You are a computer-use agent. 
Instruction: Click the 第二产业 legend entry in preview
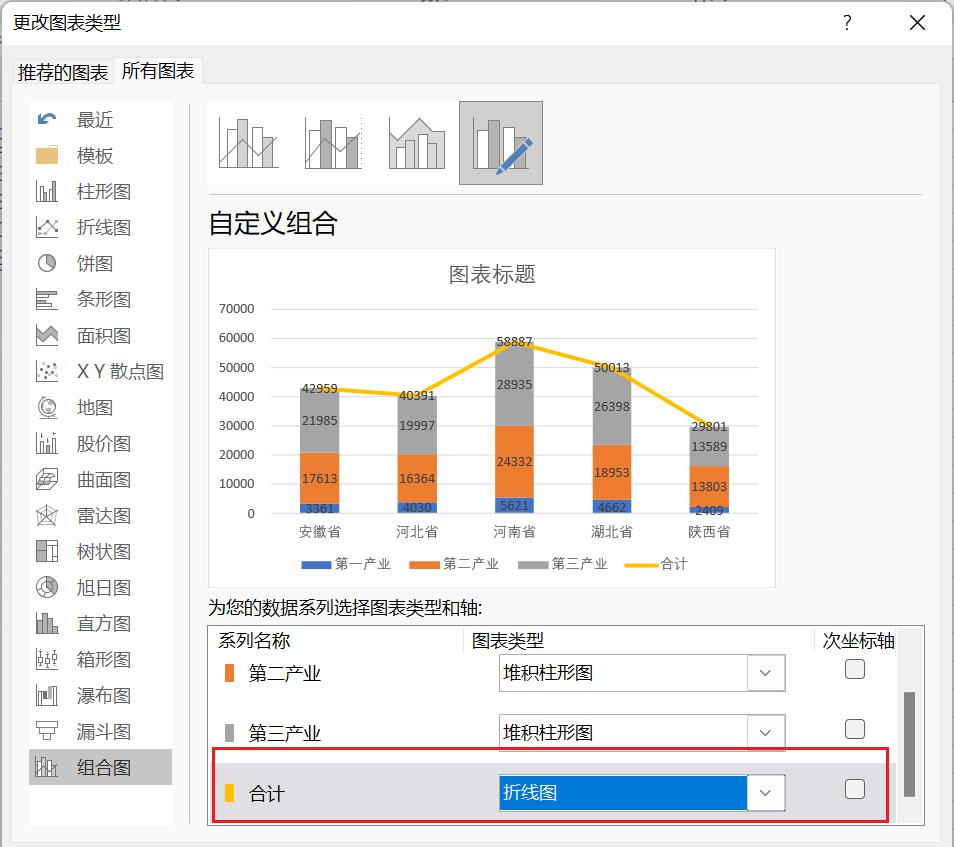pyautogui.click(x=454, y=564)
